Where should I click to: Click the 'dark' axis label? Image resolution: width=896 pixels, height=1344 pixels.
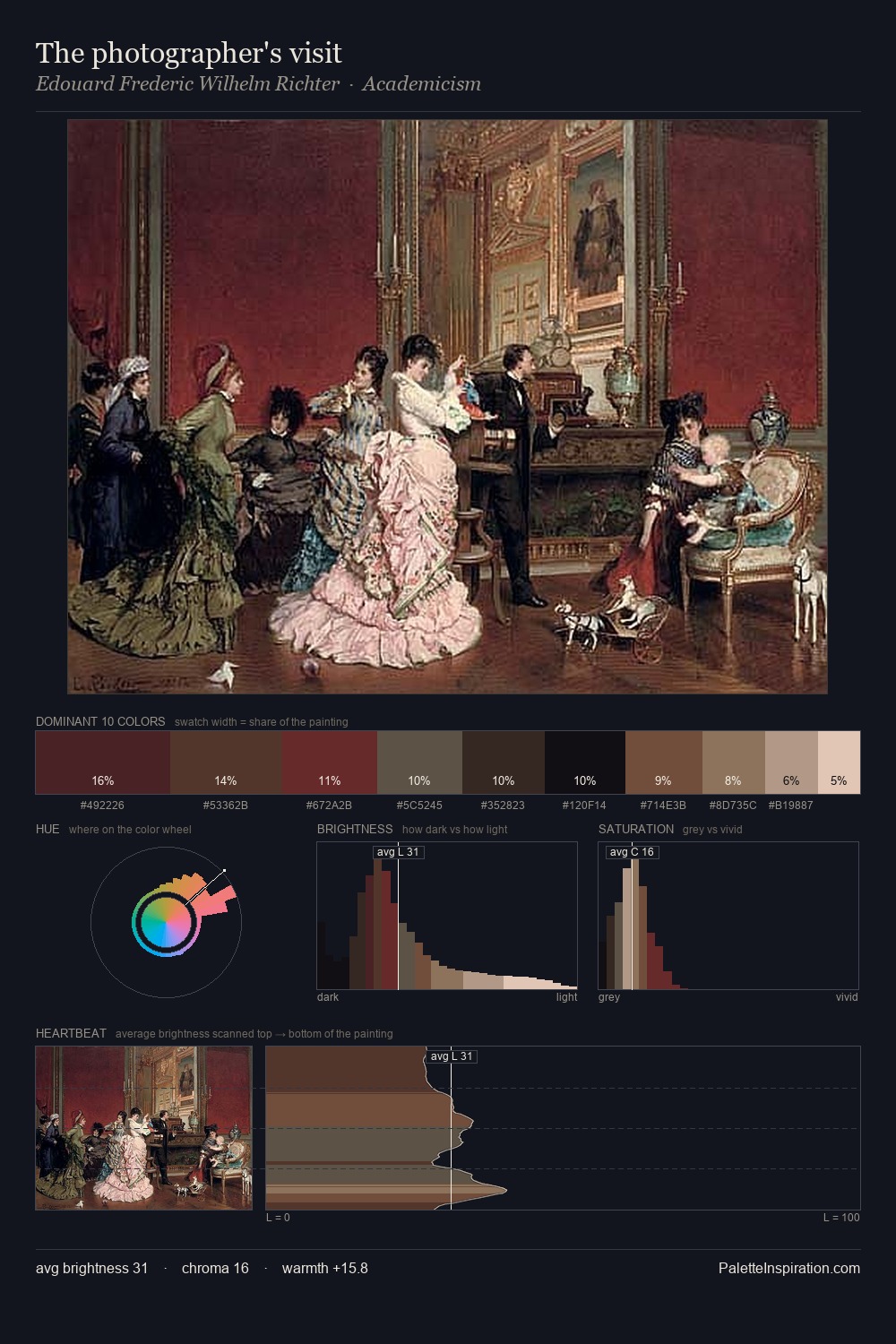tap(328, 997)
